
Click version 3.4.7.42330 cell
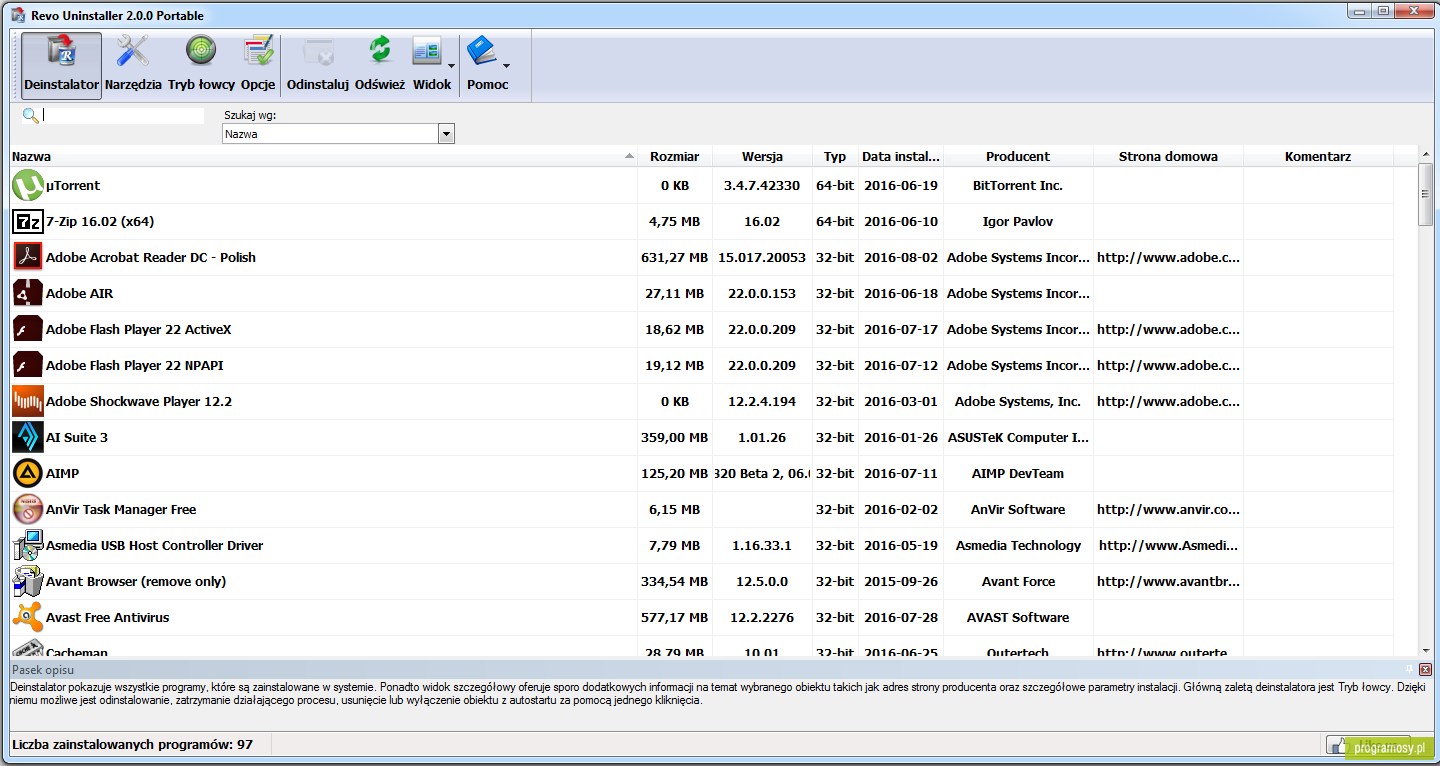click(x=762, y=185)
